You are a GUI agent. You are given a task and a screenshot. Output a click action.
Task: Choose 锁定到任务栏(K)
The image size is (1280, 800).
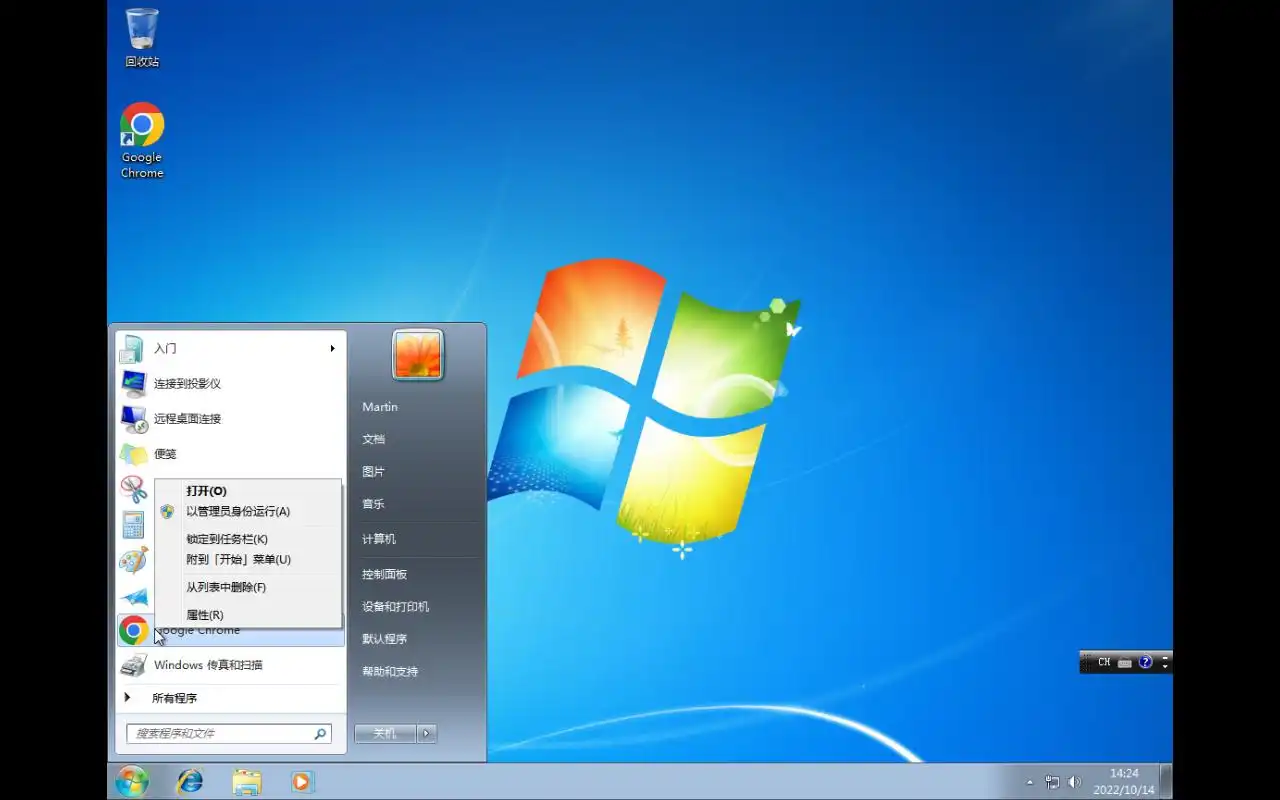pyautogui.click(x=249, y=539)
